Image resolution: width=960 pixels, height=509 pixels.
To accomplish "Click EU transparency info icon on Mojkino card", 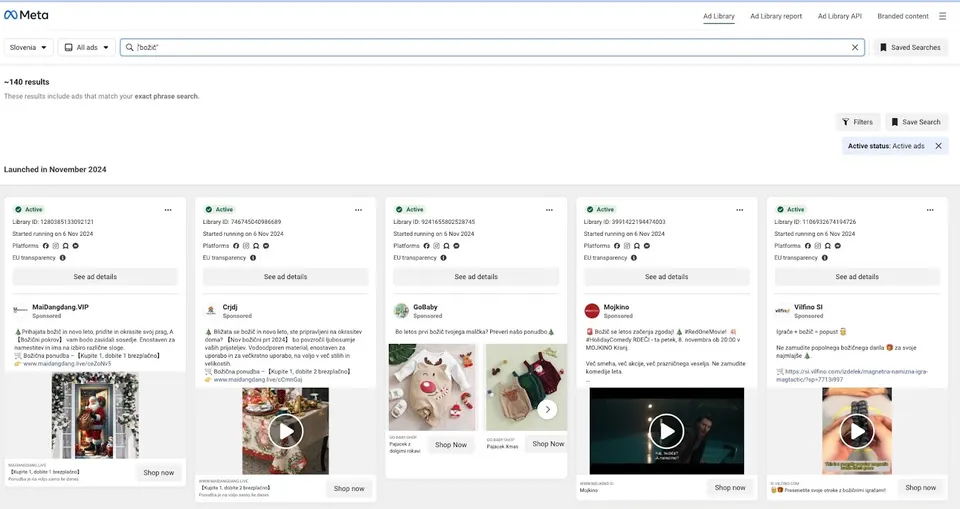I will point(634,258).
